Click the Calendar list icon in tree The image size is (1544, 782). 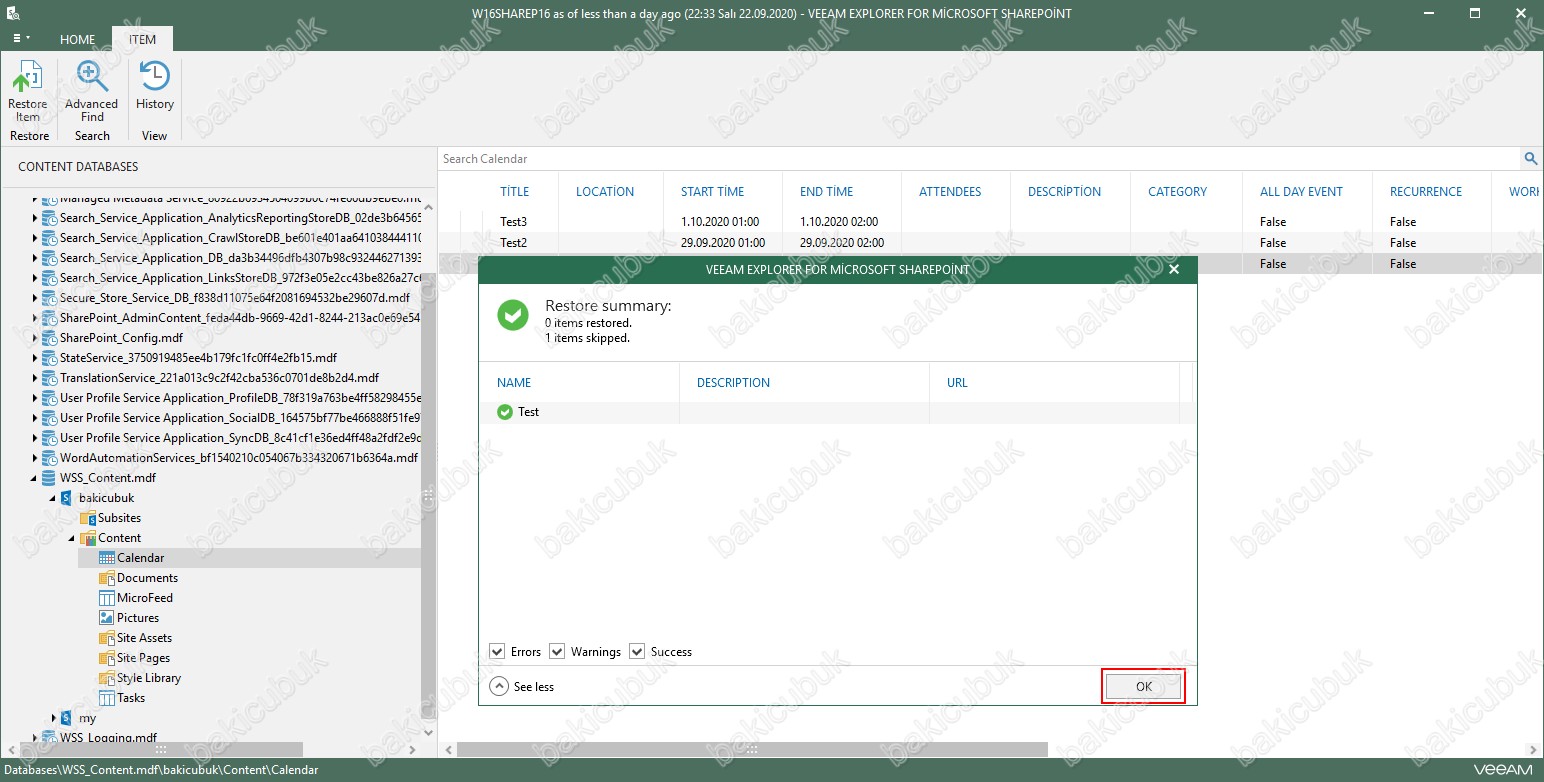(x=107, y=558)
